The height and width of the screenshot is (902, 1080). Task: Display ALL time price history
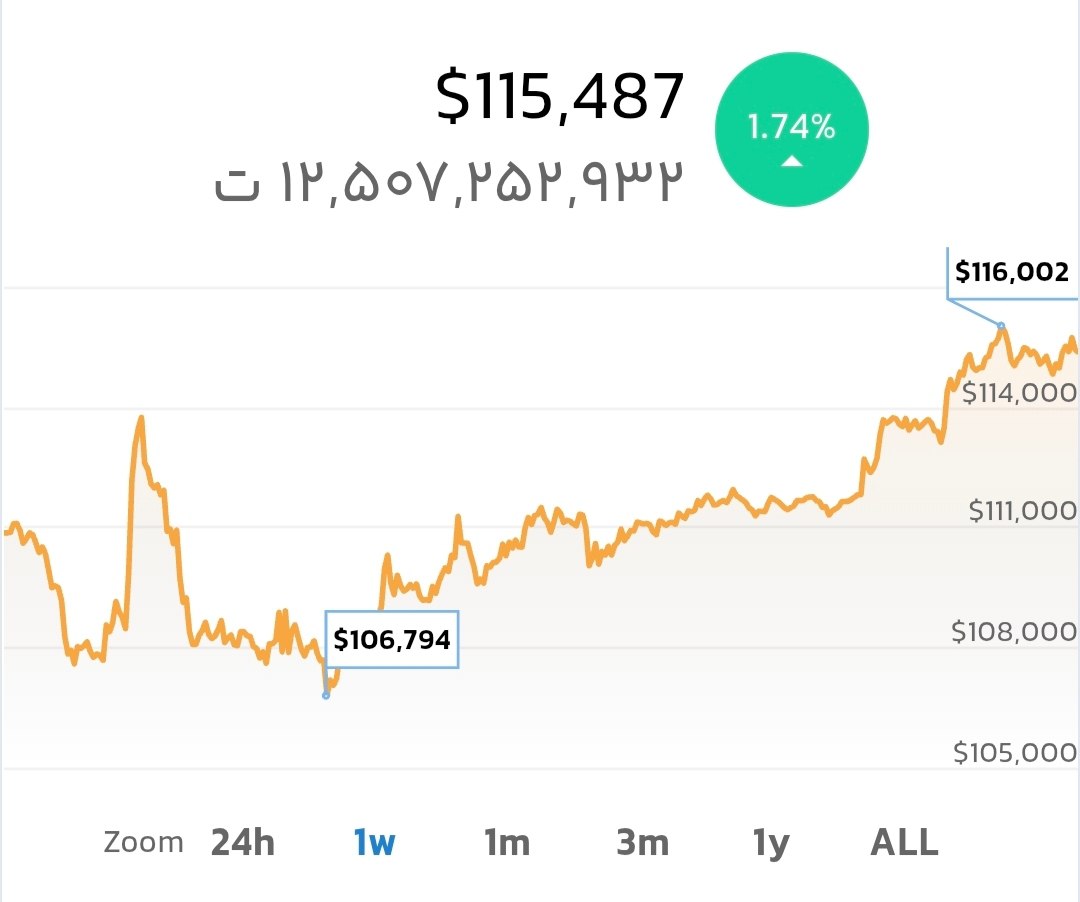click(904, 843)
